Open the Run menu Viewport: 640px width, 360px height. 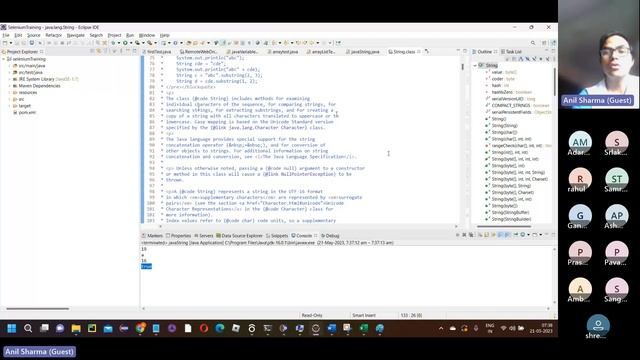[x=130, y=36]
